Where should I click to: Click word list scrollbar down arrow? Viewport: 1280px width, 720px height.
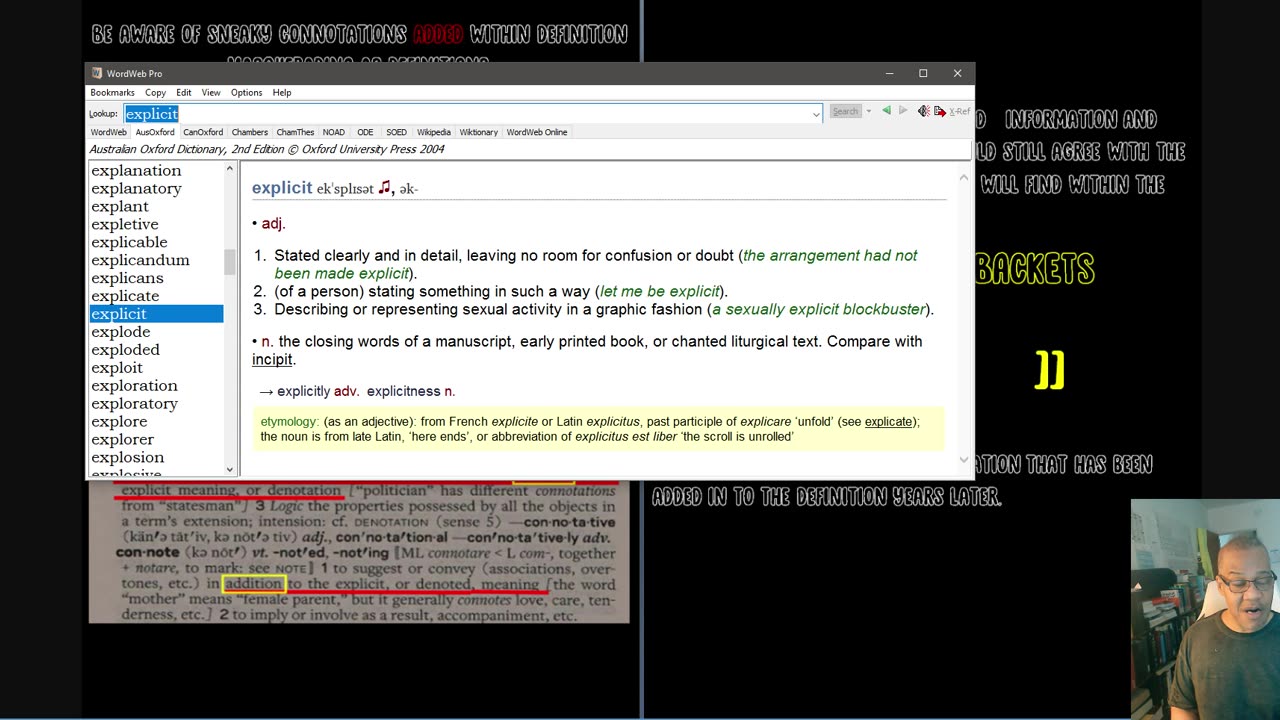tap(229, 469)
